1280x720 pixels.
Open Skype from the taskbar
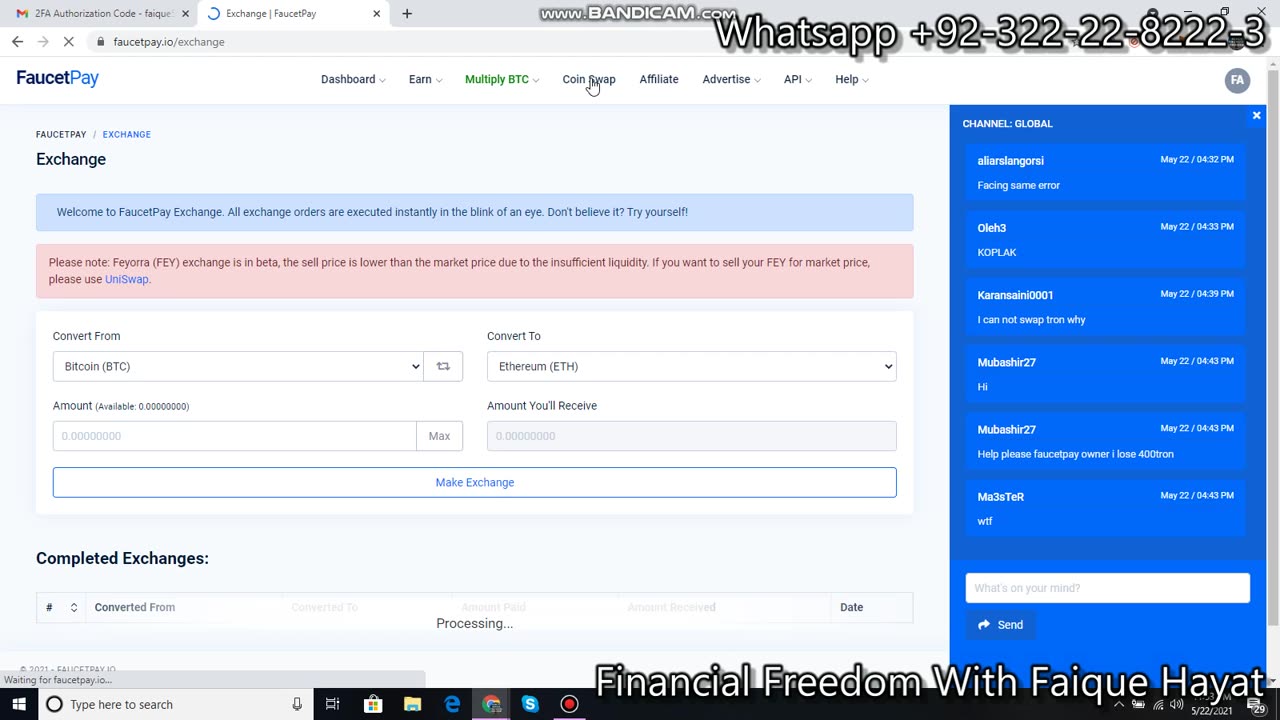530,704
